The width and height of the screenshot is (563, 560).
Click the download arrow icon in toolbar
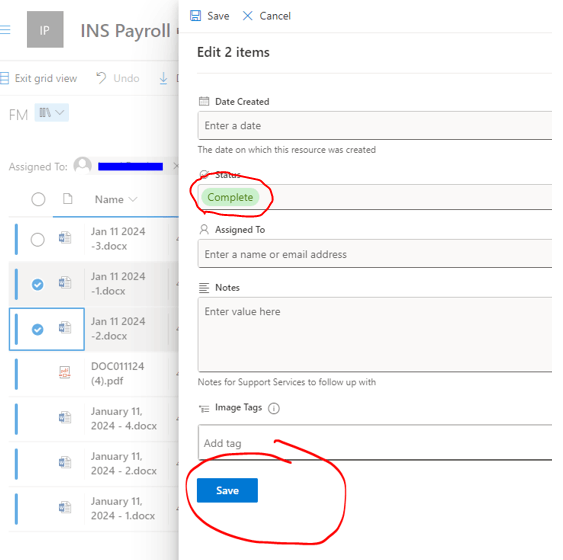coord(163,78)
